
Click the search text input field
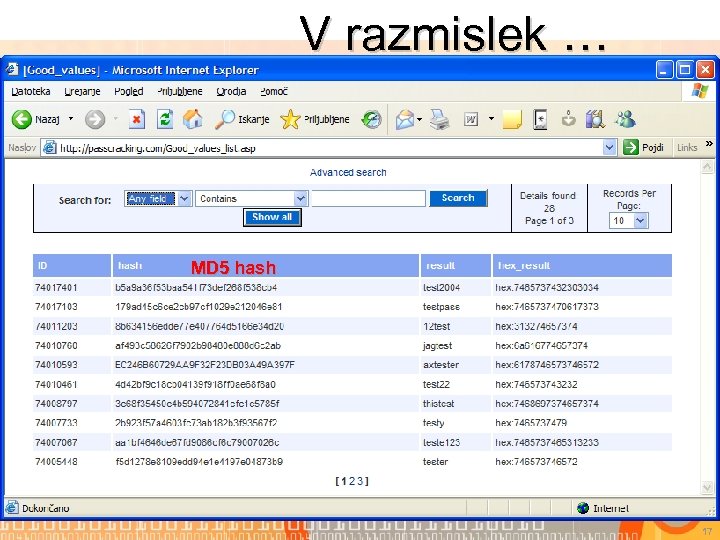tap(368, 198)
